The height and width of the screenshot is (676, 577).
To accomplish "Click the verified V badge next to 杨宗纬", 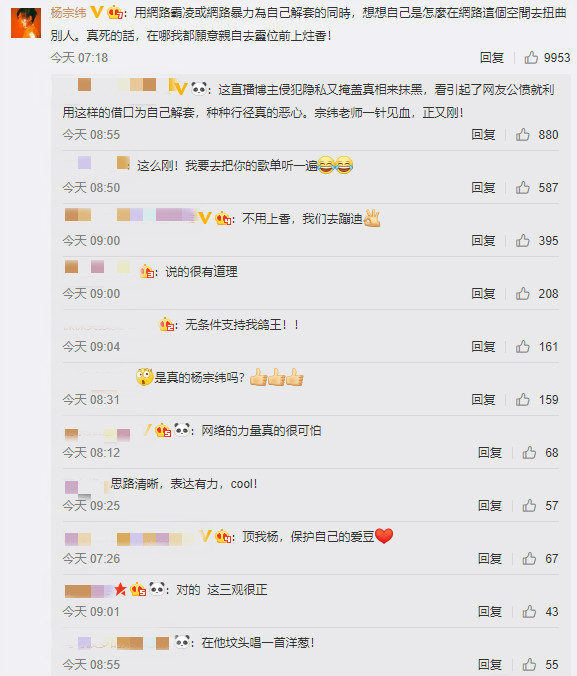I will point(97,13).
